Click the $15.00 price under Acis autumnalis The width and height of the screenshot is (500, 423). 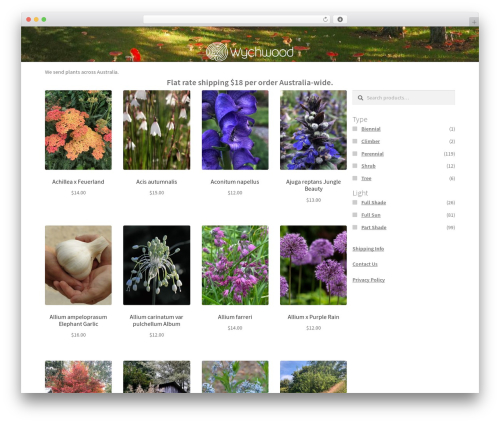(157, 193)
